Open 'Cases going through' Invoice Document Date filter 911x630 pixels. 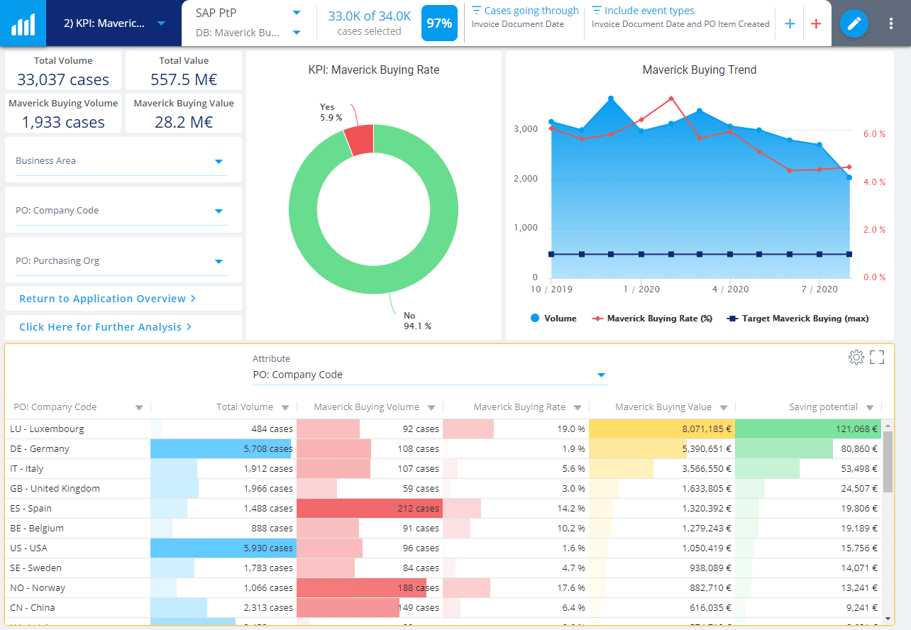point(525,17)
